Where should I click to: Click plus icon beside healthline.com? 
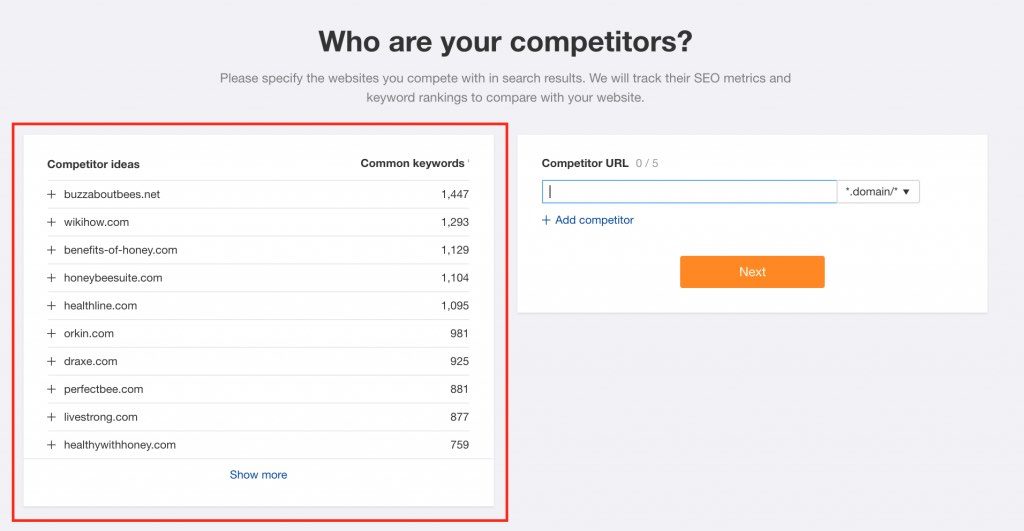(51, 306)
